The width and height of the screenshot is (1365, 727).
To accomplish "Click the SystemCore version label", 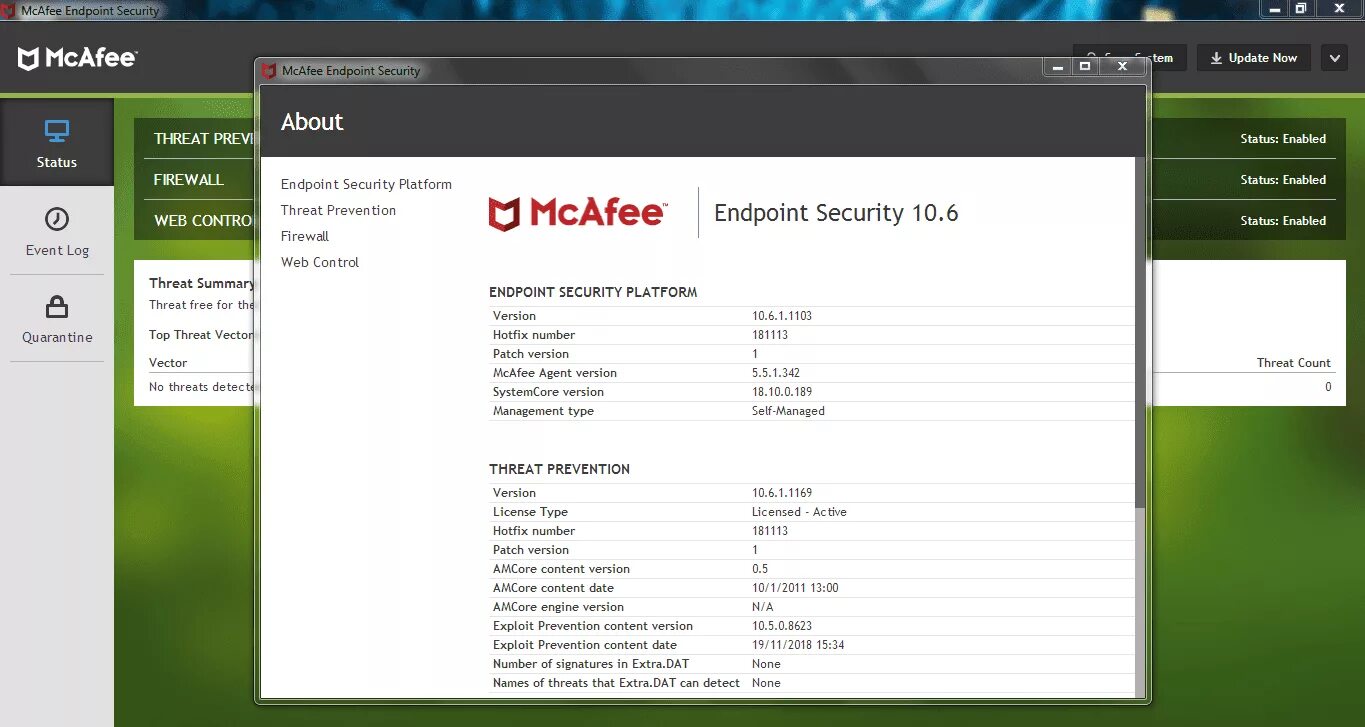I will click(x=548, y=392).
